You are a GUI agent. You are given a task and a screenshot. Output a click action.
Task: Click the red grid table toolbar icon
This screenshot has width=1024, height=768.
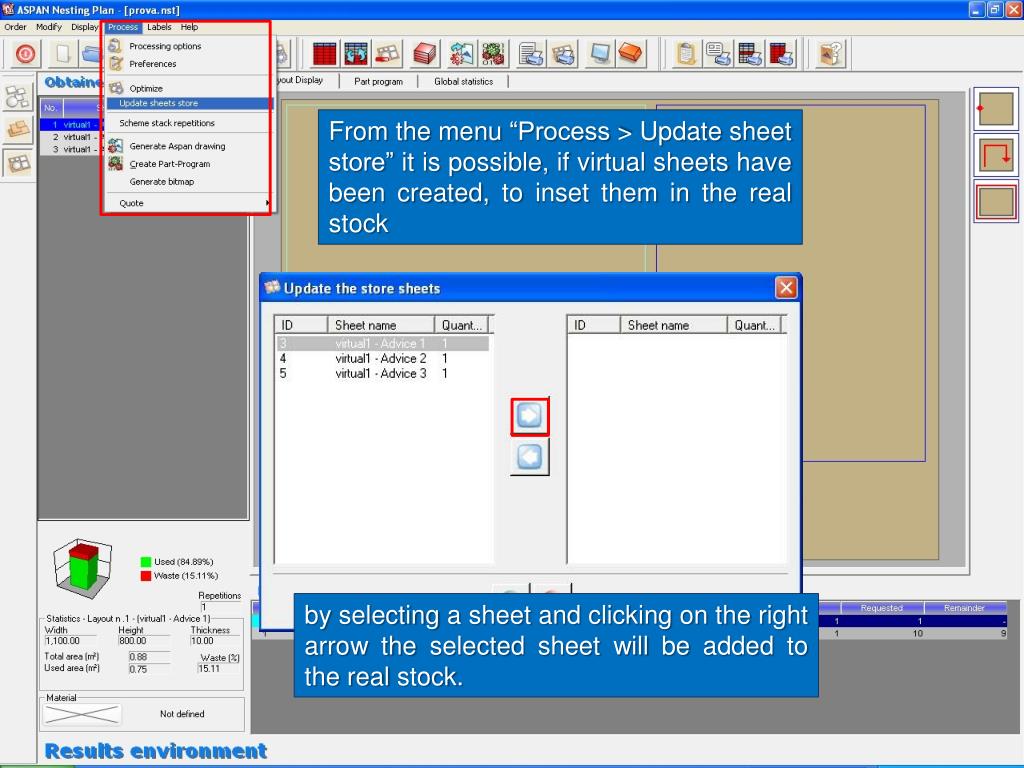click(324, 54)
